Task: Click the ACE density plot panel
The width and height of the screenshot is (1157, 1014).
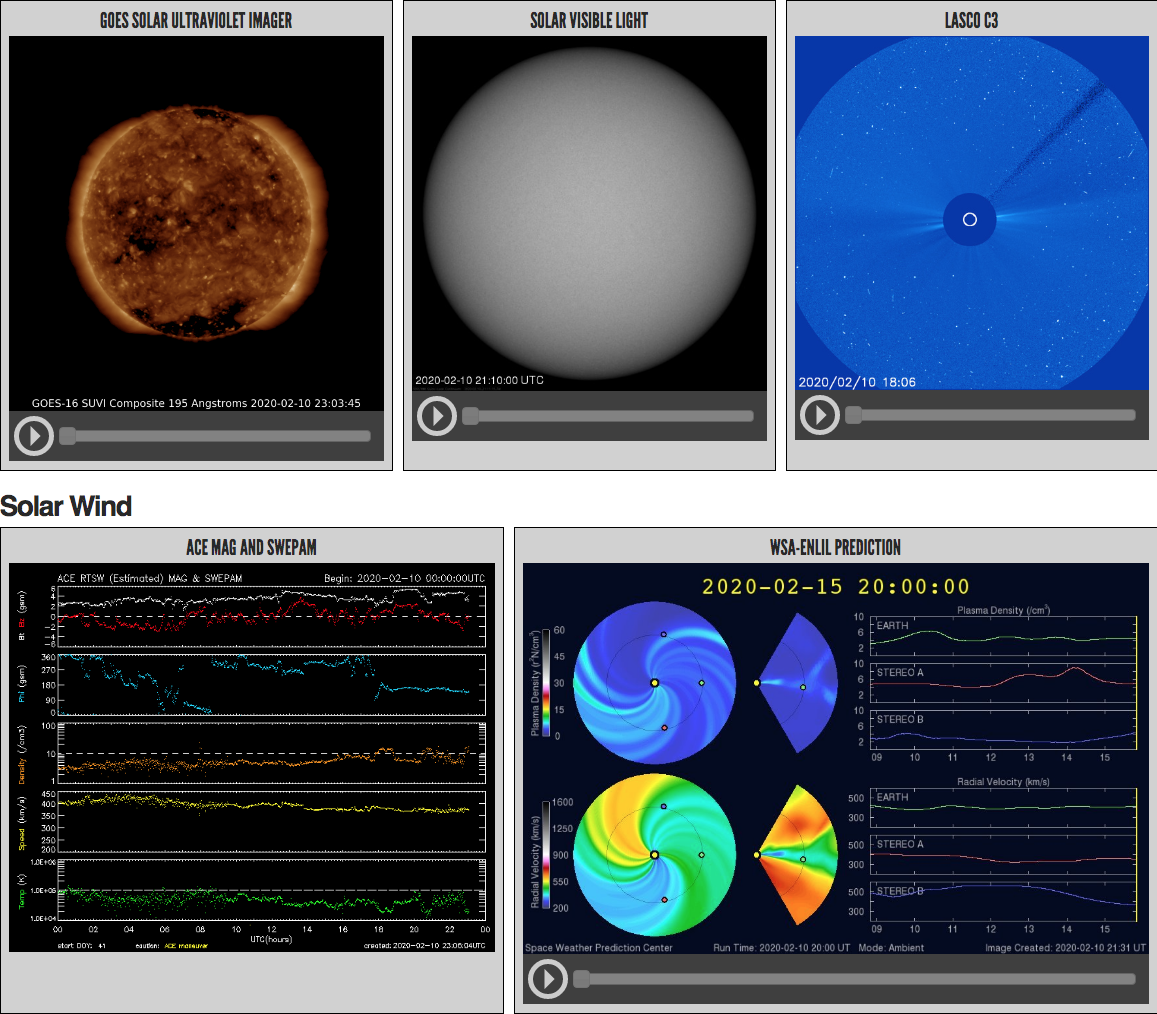Action: pos(272,753)
